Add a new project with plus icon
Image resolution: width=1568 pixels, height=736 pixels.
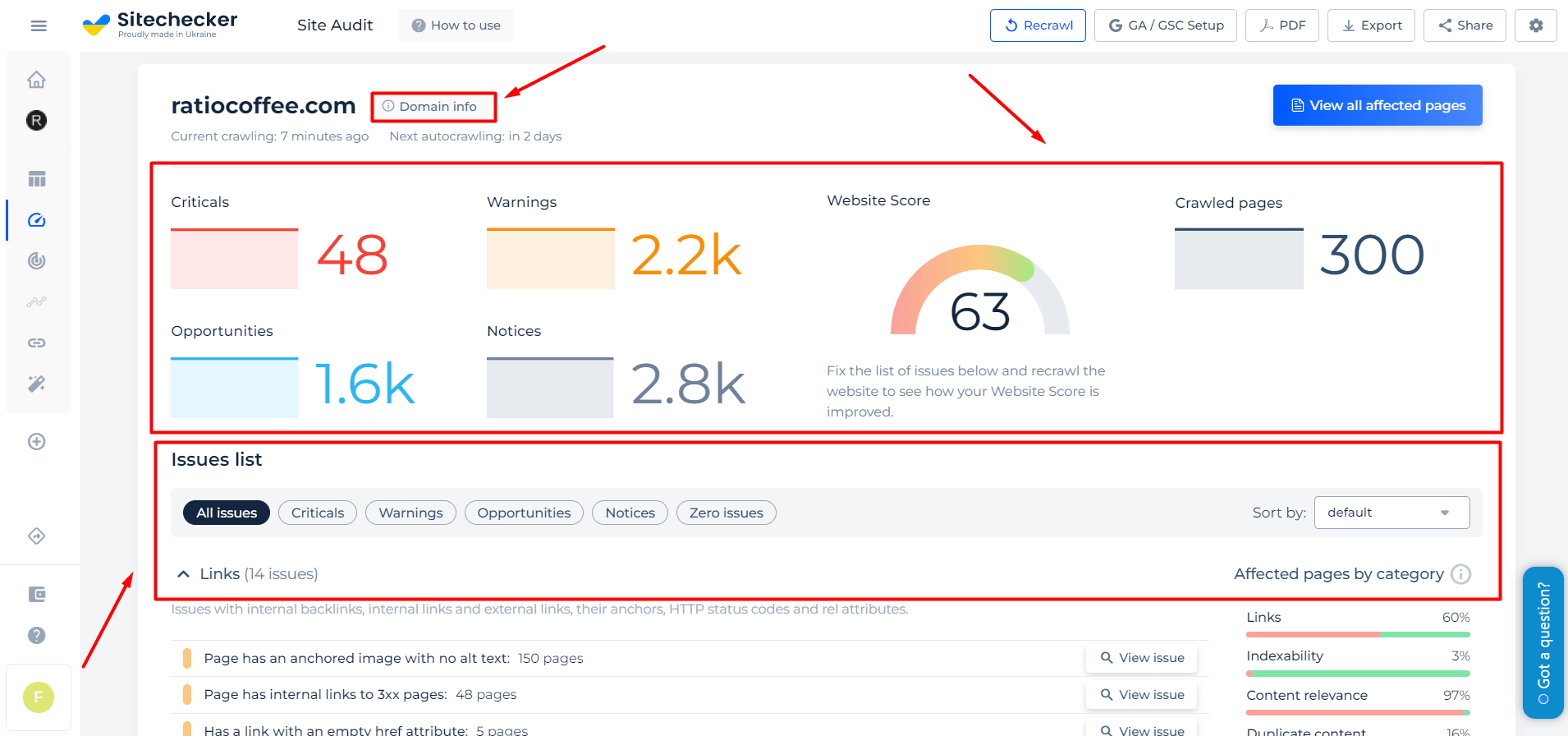click(x=37, y=442)
